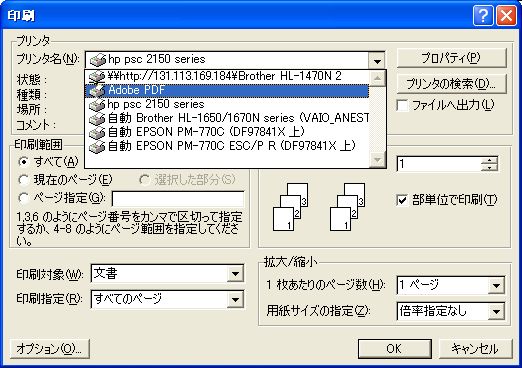Pick hp psc 2150 series from list

(x=227, y=105)
